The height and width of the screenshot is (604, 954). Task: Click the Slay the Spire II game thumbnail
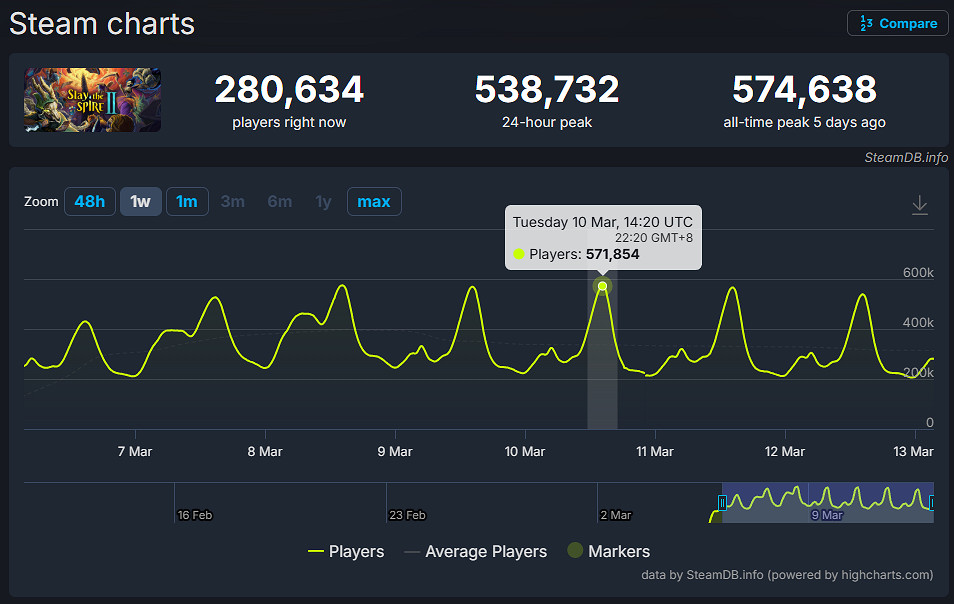(x=93, y=100)
